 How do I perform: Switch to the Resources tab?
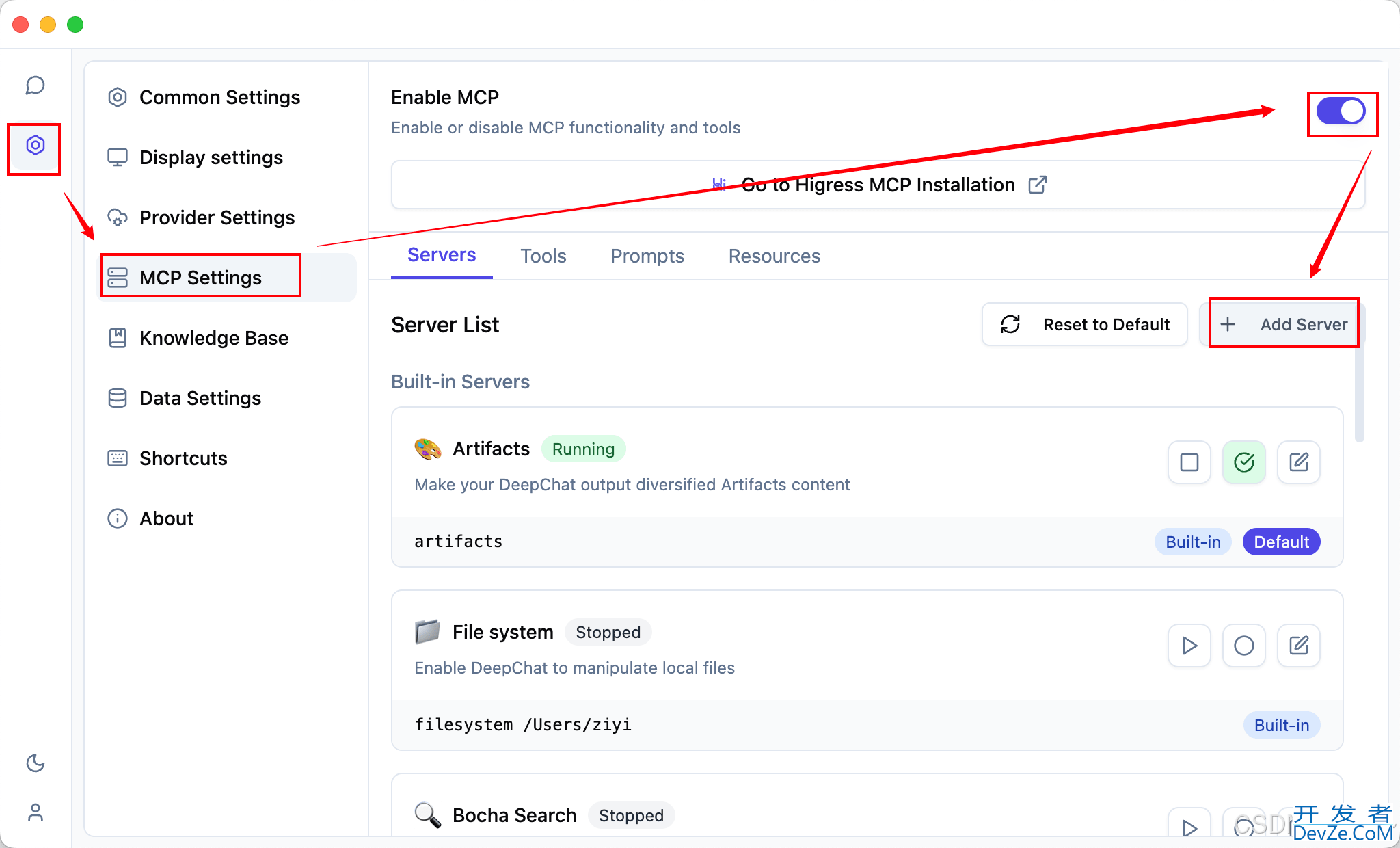775,256
